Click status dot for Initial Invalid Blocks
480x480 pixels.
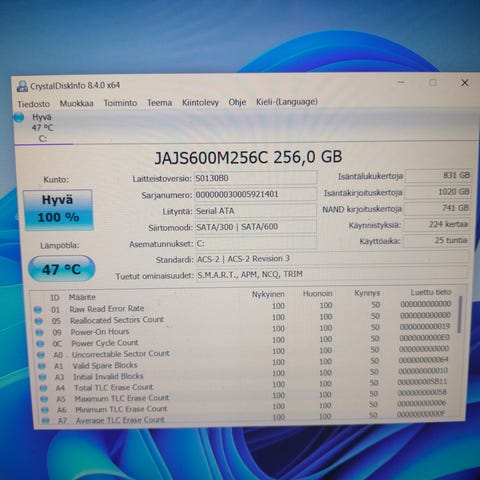click(42, 377)
